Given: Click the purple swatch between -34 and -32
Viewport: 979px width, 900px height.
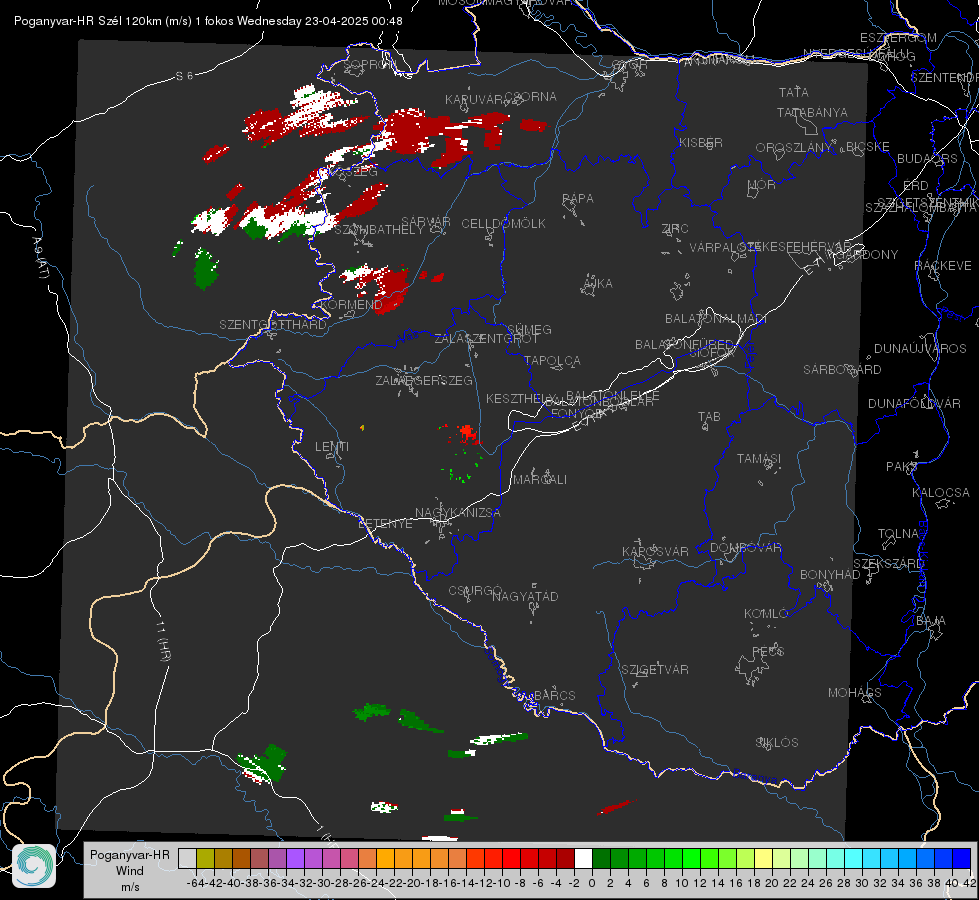Looking at the screenshot, I should [x=295, y=858].
